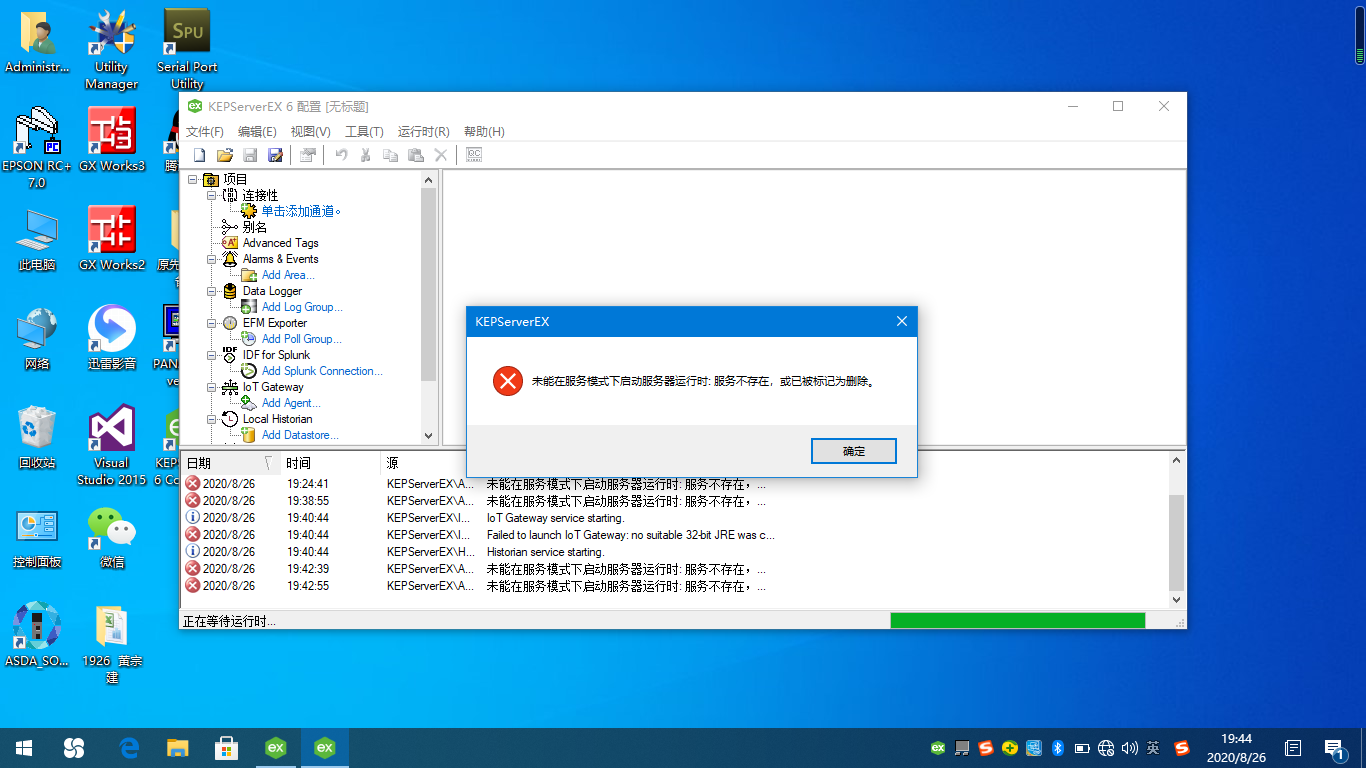Click the Open Project folder icon

pos(225,155)
